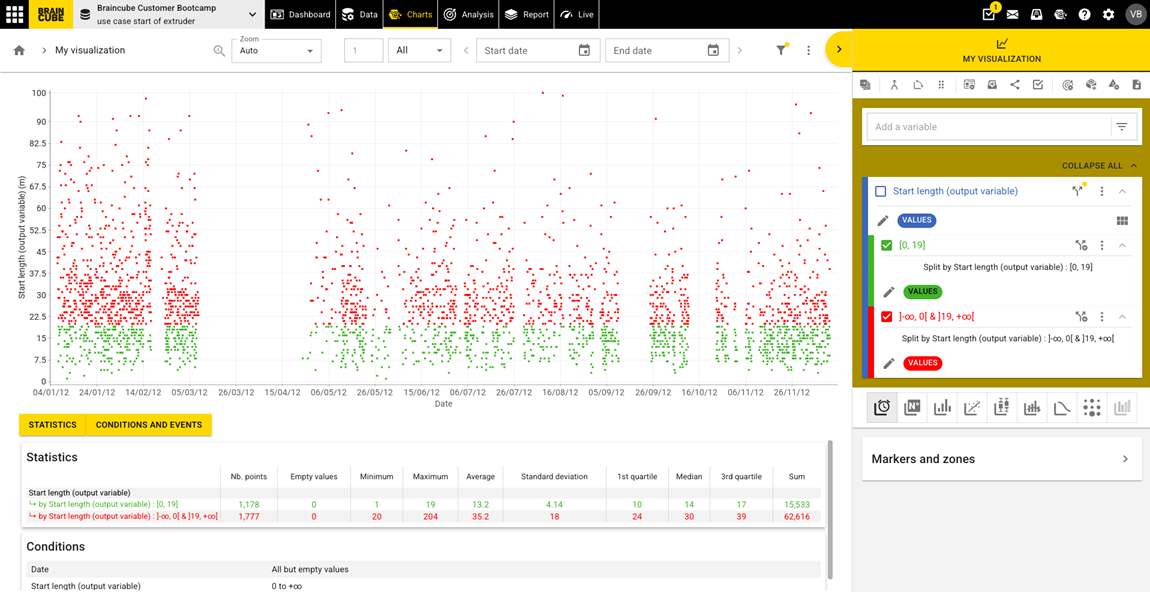Image resolution: width=1150 pixels, height=592 pixels.
Task: Select the box plot chart type icon
Action: point(1002,407)
